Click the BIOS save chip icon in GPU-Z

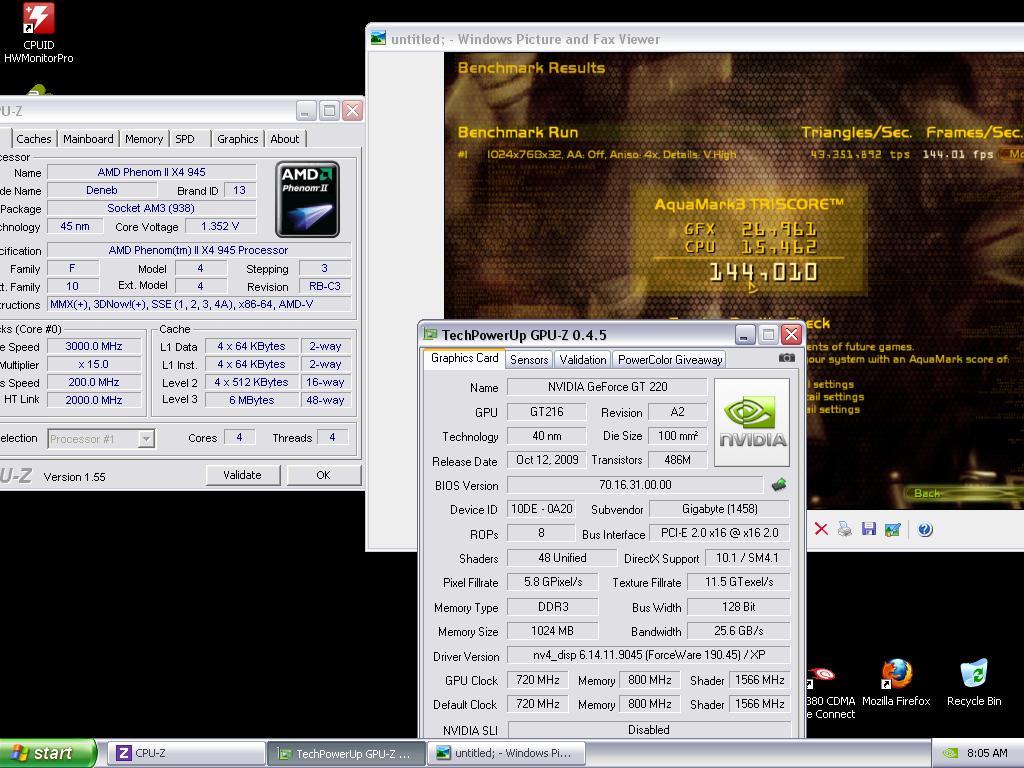[x=779, y=485]
